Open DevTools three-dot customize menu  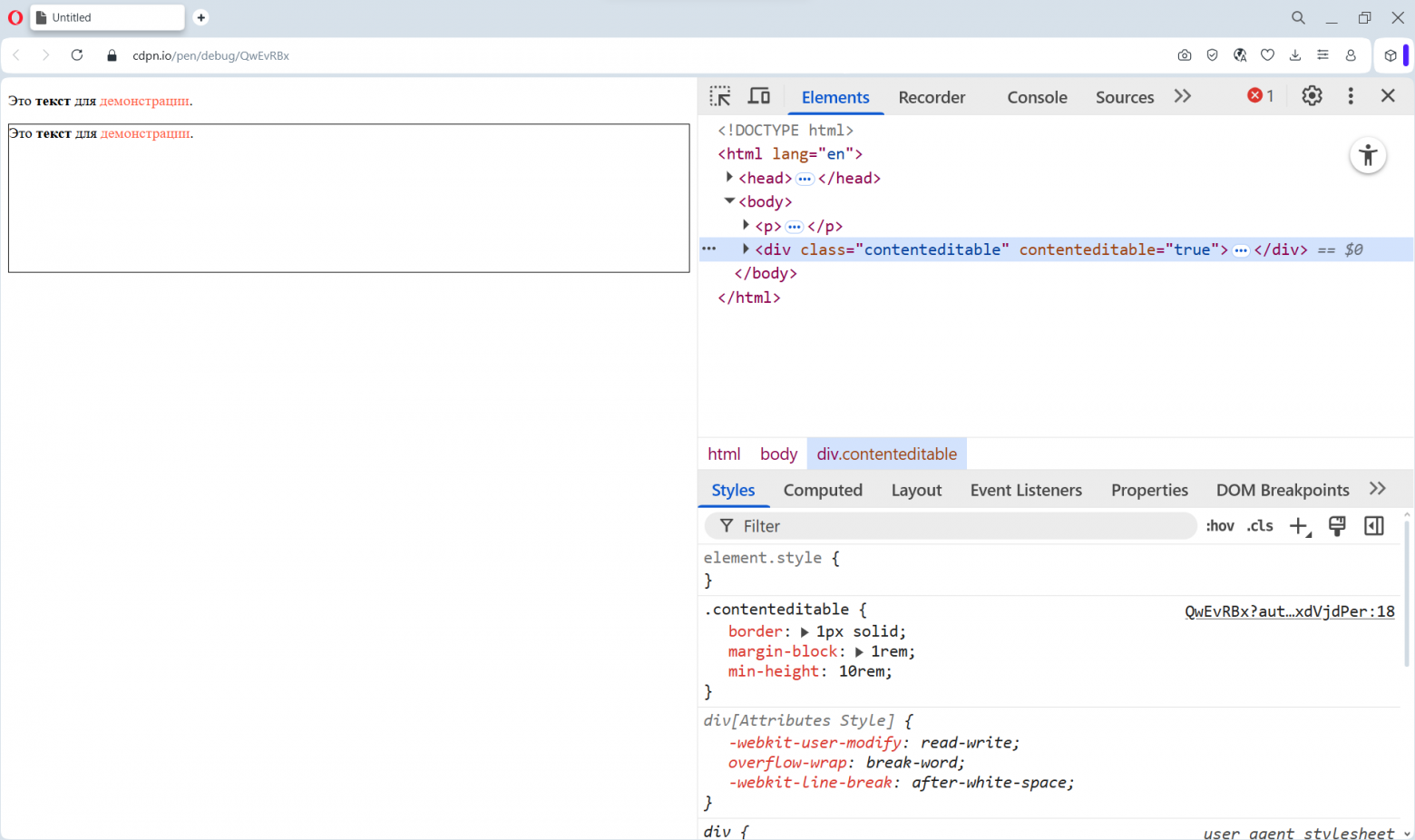click(1351, 96)
